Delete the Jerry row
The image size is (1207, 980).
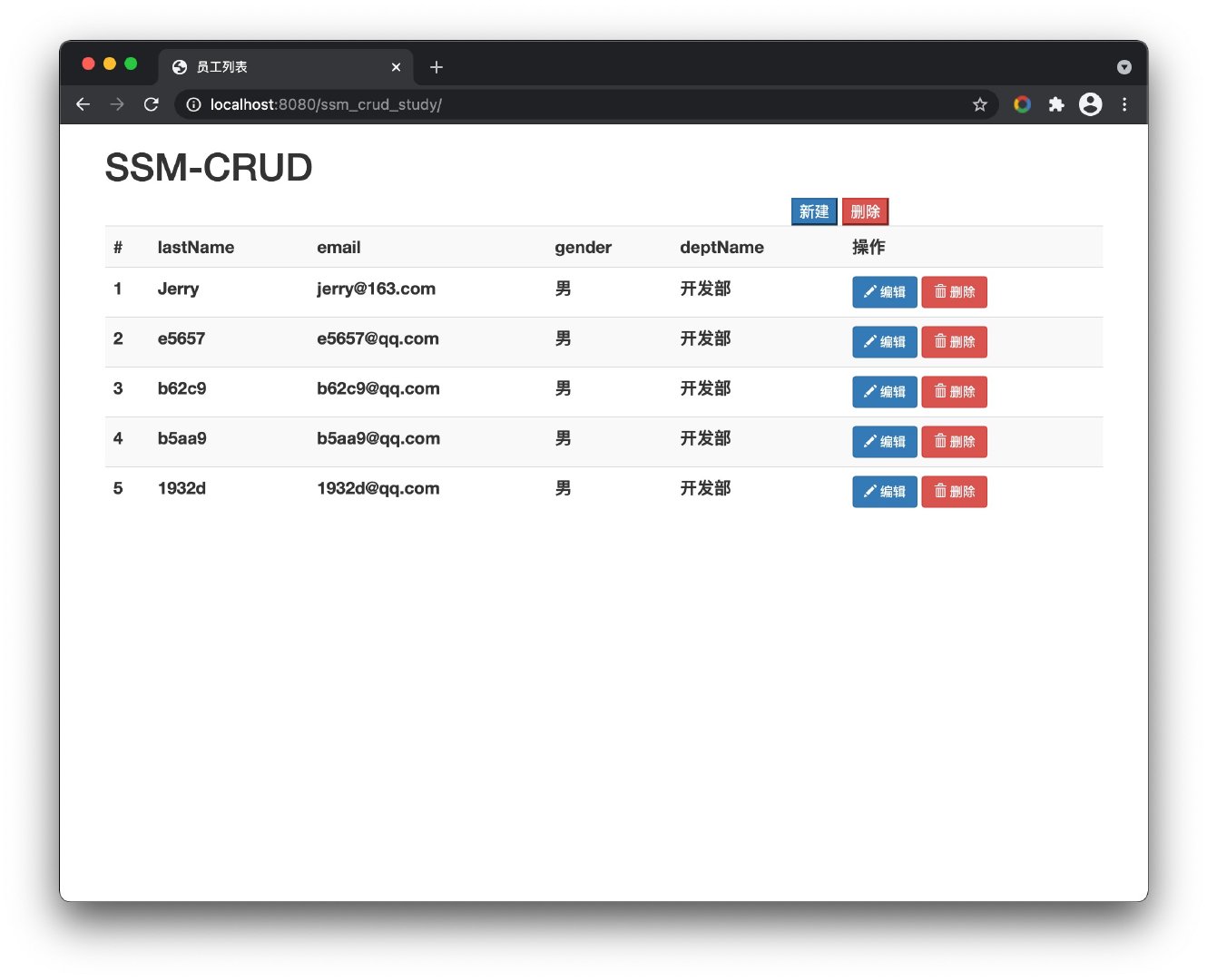tap(954, 292)
